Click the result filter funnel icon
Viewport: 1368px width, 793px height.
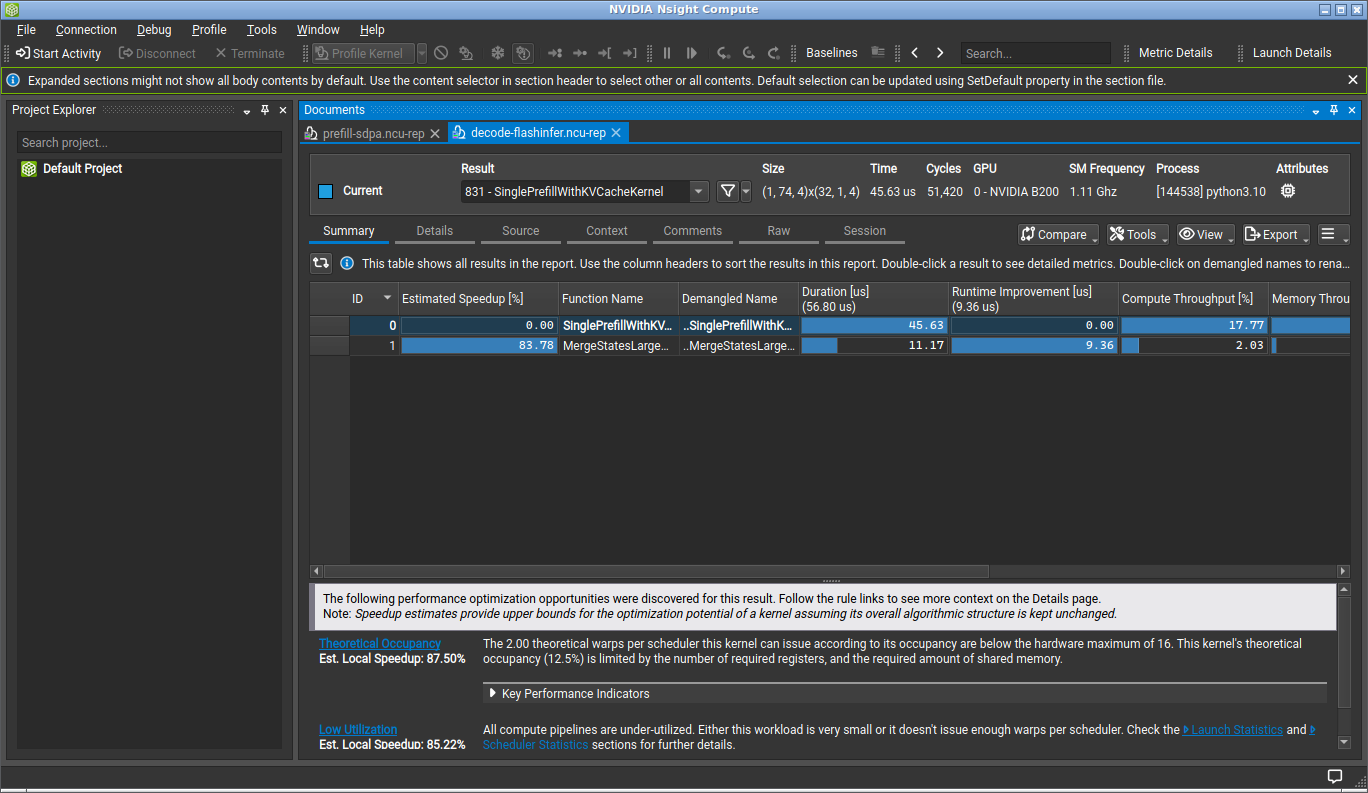pyautogui.click(x=727, y=191)
